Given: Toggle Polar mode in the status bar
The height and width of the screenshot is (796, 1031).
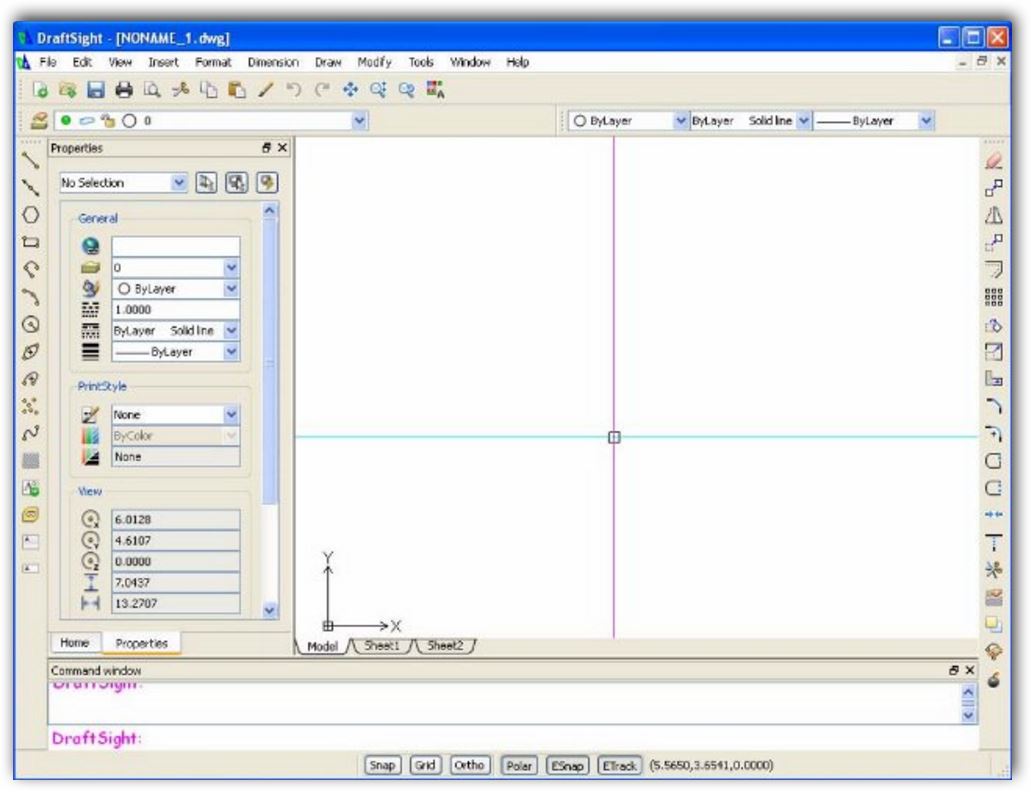Looking at the screenshot, I should point(519,766).
